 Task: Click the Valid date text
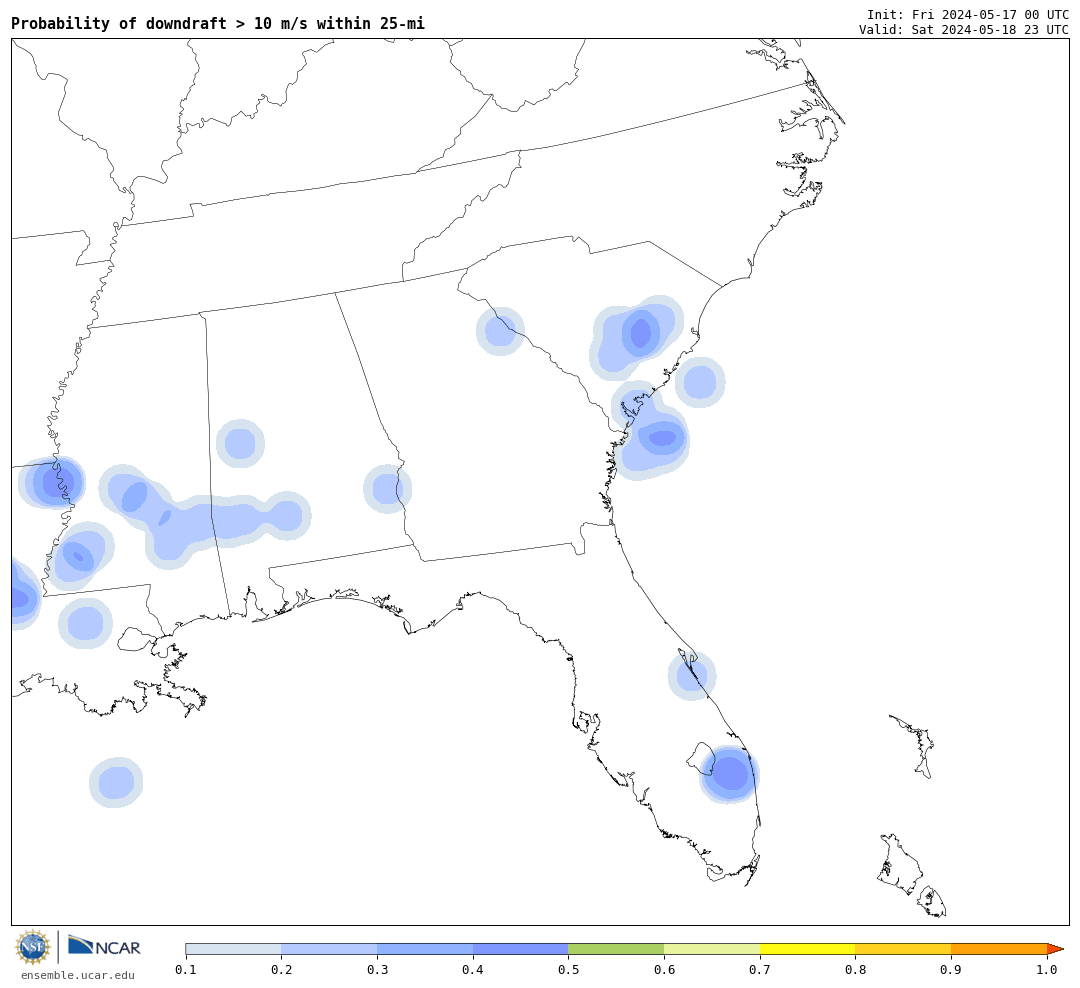tap(964, 30)
